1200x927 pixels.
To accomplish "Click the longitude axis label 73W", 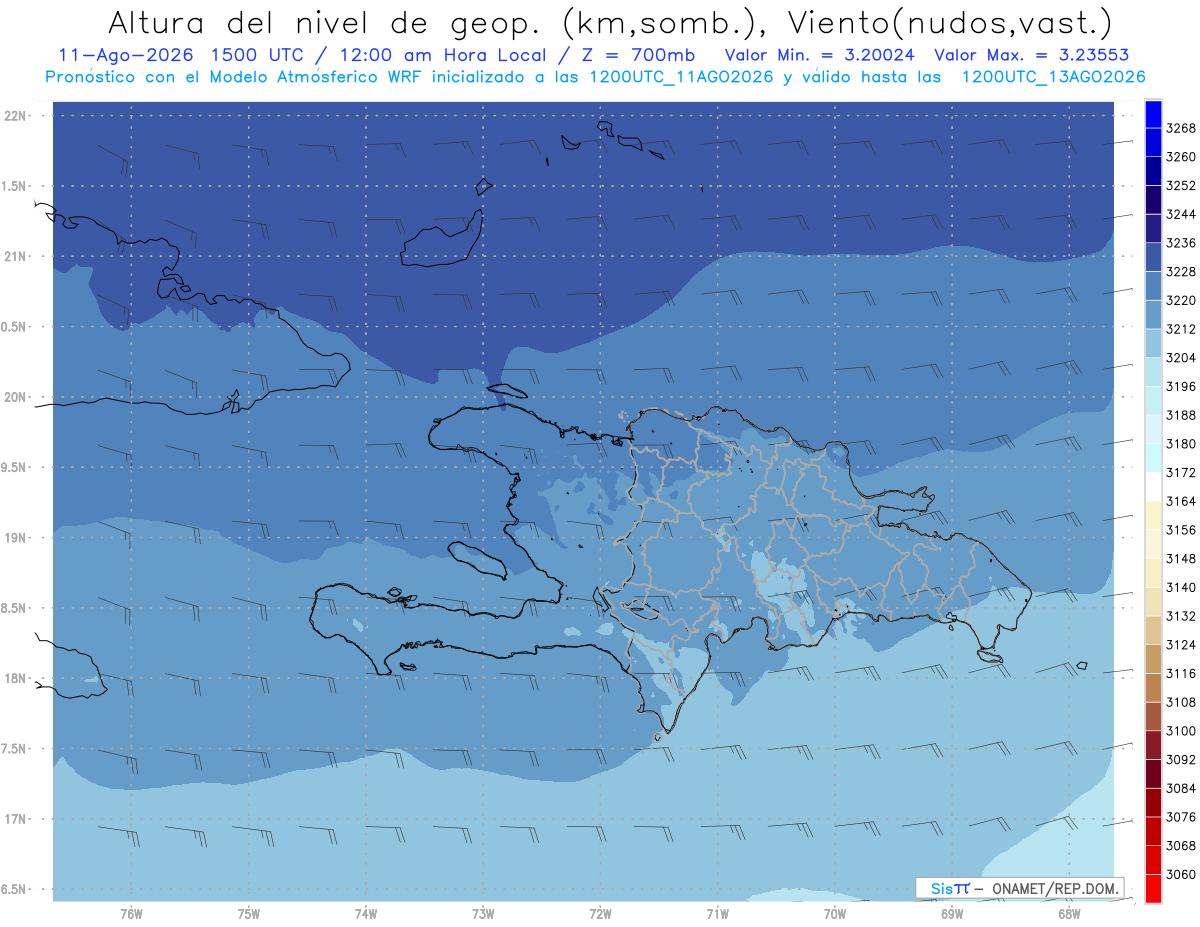I will point(483,914).
